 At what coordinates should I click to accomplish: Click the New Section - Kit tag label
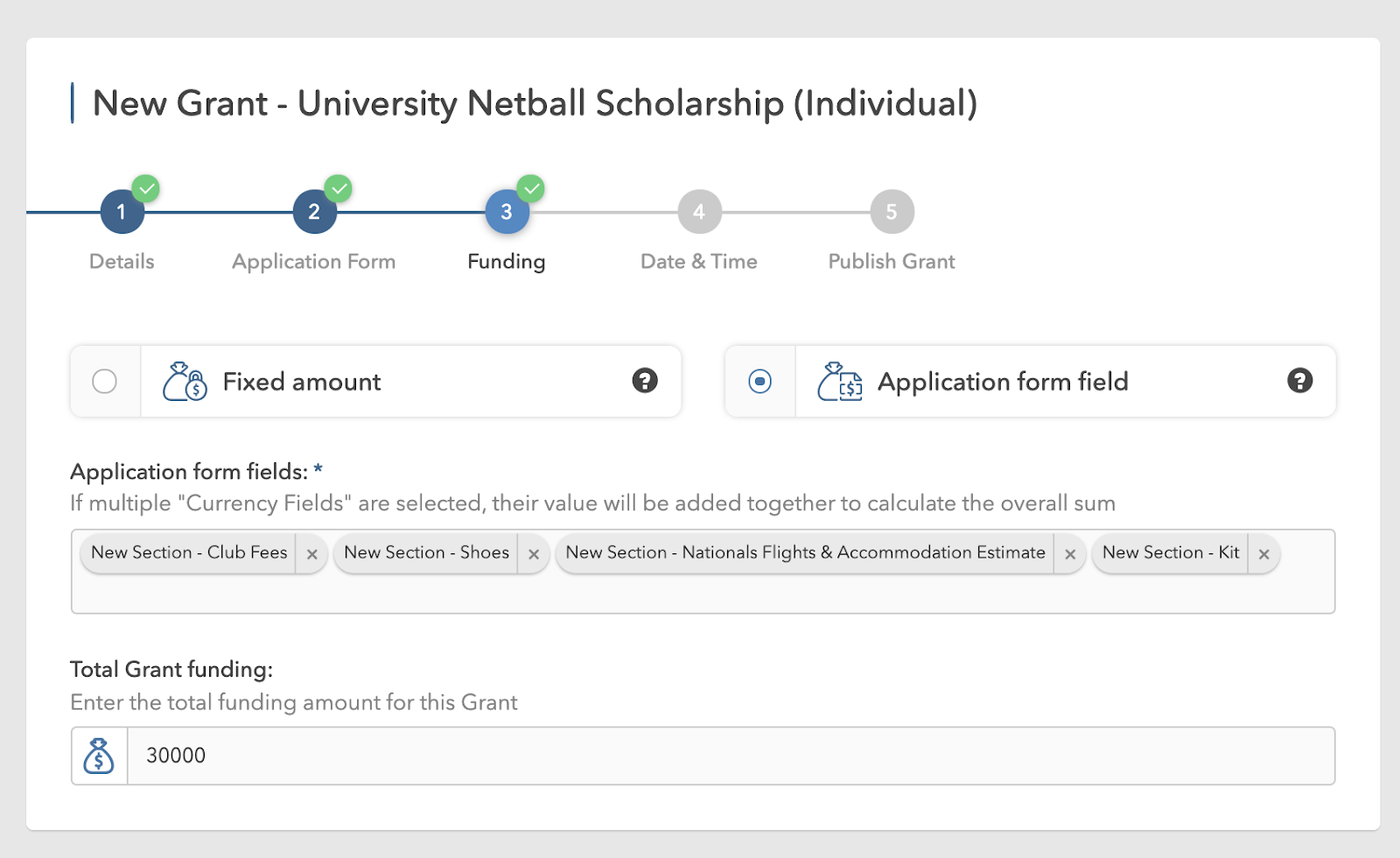(1170, 552)
